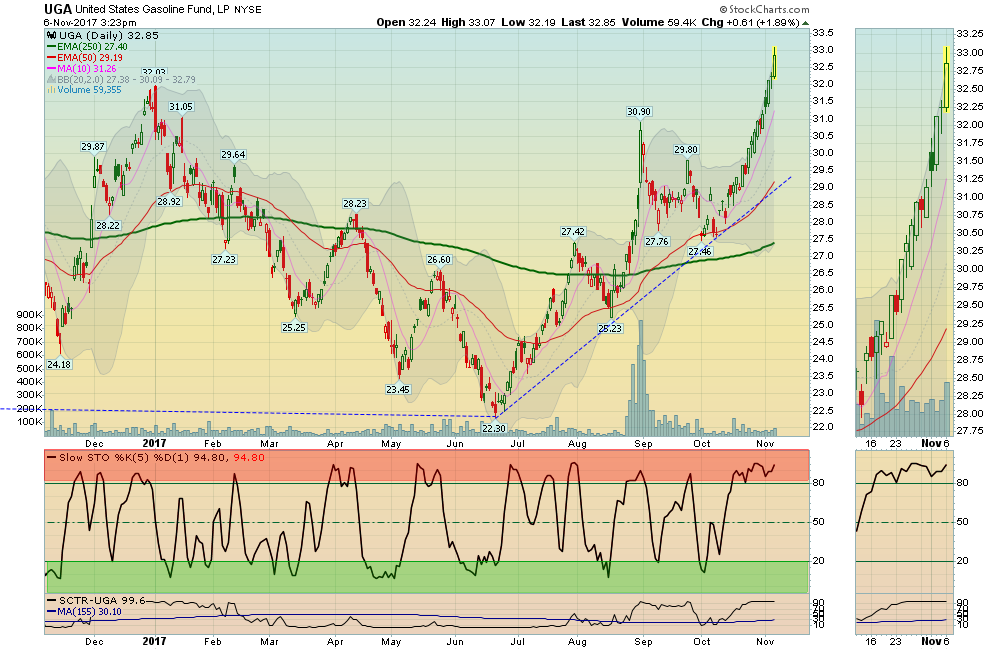Click the United States Gasoline Fund, LP name
This screenshot has width=1000, height=650.
(x=152, y=10)
